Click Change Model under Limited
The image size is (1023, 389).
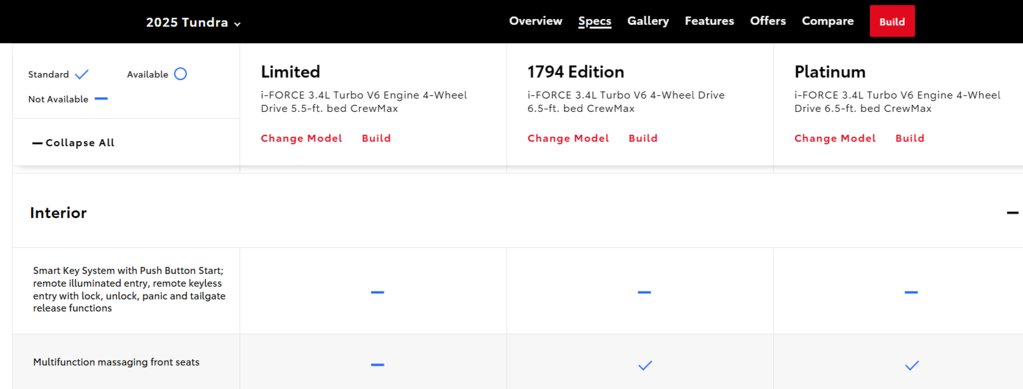301,138
